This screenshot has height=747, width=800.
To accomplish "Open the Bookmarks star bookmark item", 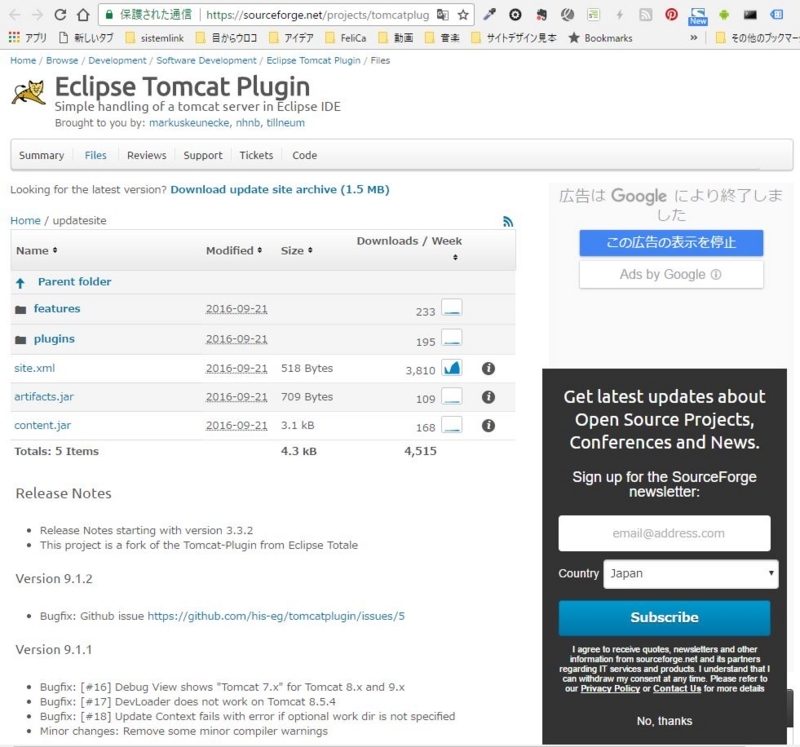I will [601, 38].
